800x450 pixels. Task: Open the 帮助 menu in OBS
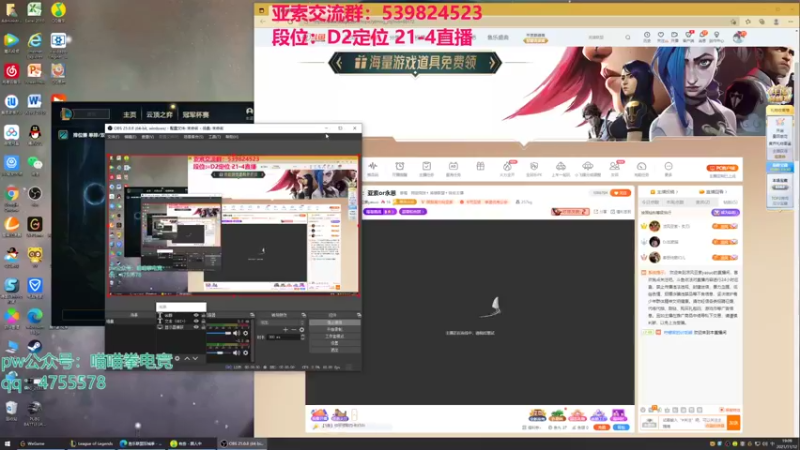point(232,137)
